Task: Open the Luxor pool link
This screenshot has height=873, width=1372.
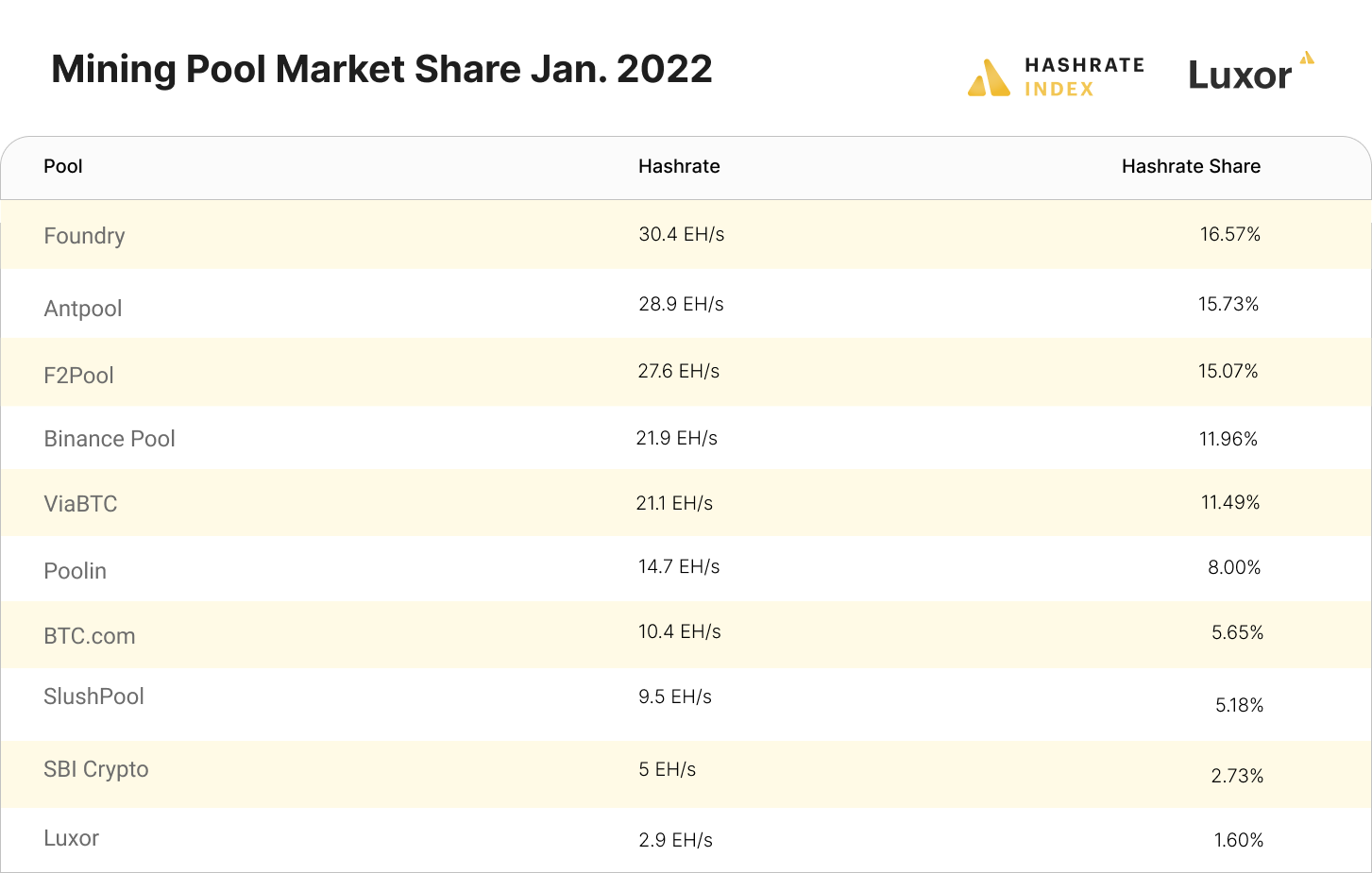Action: (x=71, y=838)
